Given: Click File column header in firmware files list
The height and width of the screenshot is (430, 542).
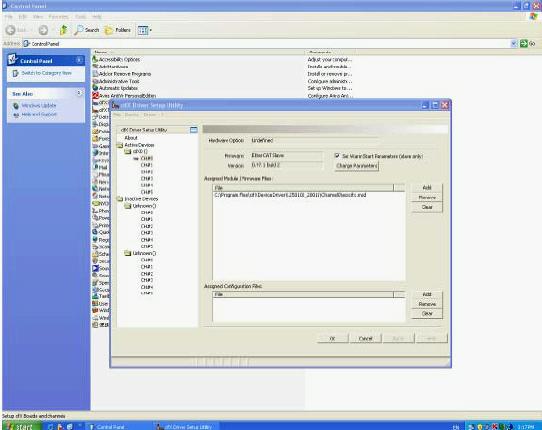Looking at the screenshot, I should pyautogui.click(x=303, y=188).
